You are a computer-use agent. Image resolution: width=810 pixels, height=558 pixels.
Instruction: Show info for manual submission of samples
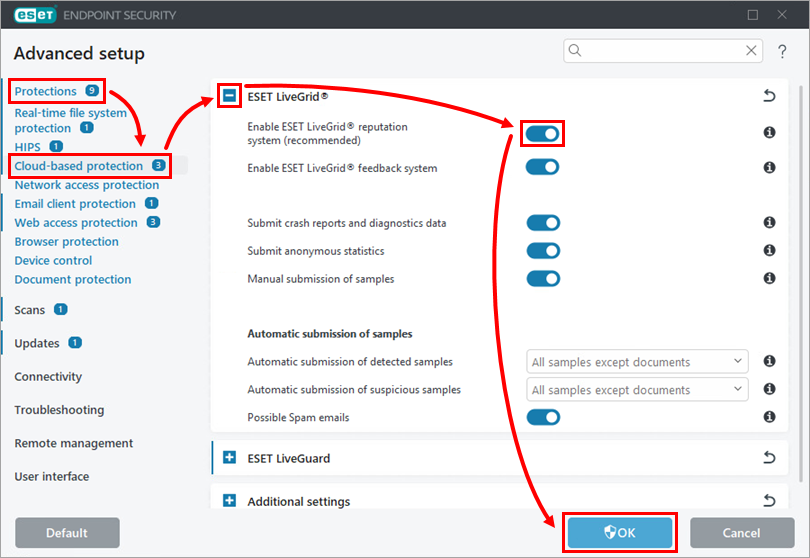pos(769,278)
